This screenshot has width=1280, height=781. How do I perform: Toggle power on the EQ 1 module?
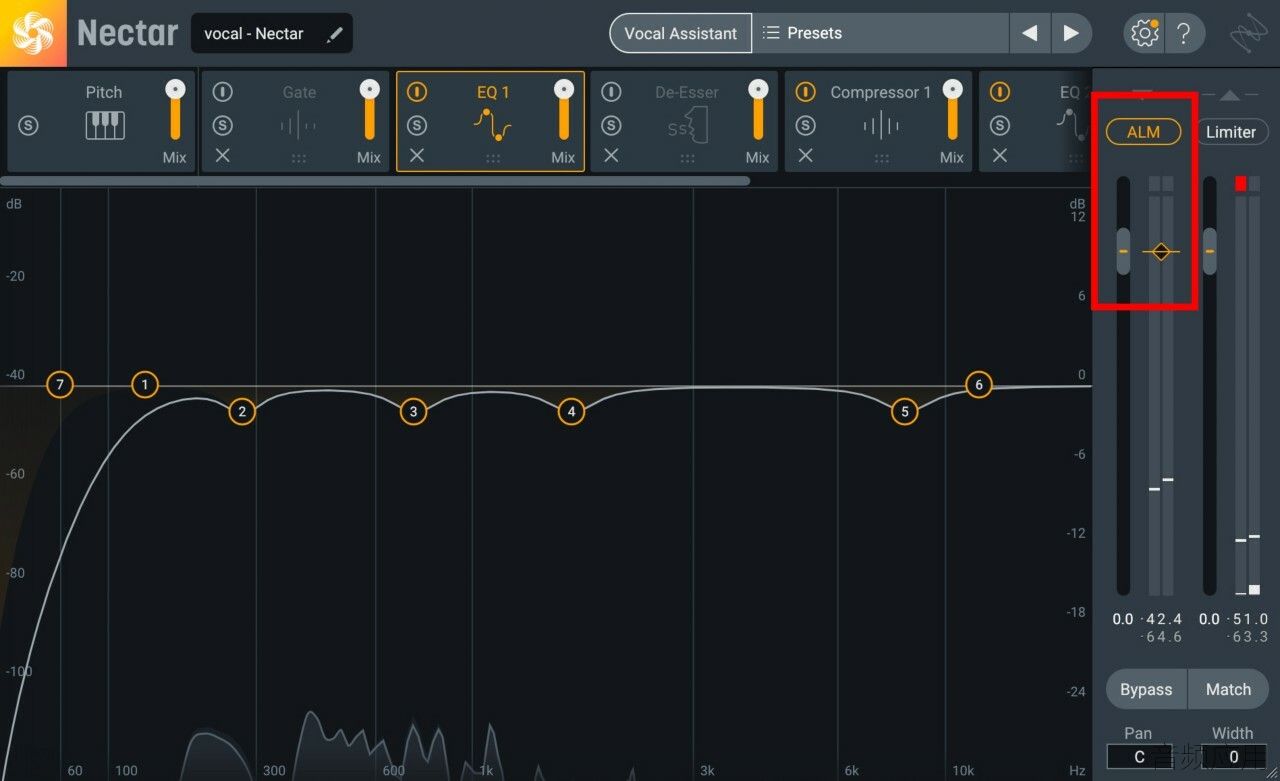(417, 92)
